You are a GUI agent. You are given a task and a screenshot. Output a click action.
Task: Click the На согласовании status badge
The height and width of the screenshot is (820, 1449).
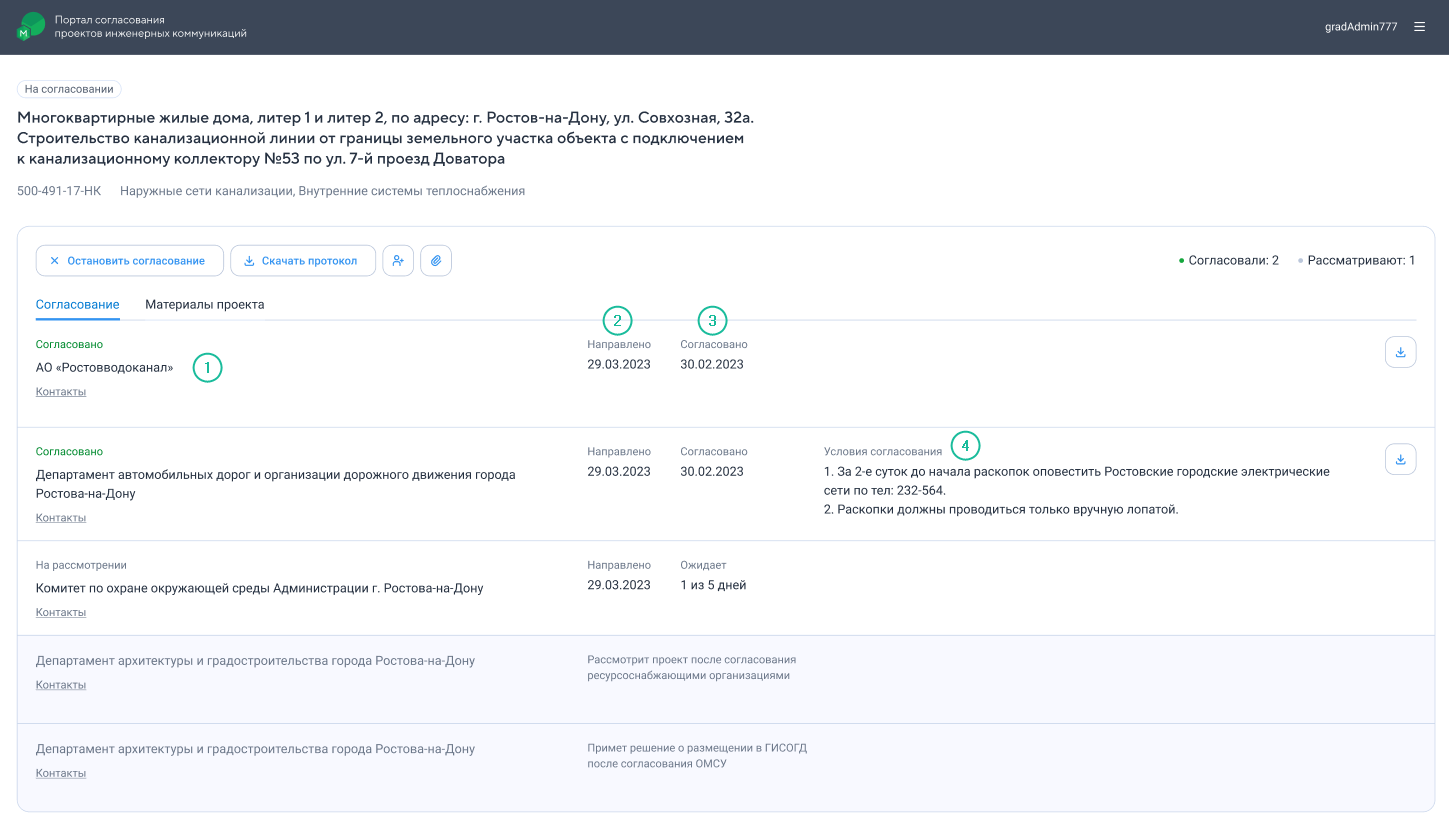pos(69,89)
